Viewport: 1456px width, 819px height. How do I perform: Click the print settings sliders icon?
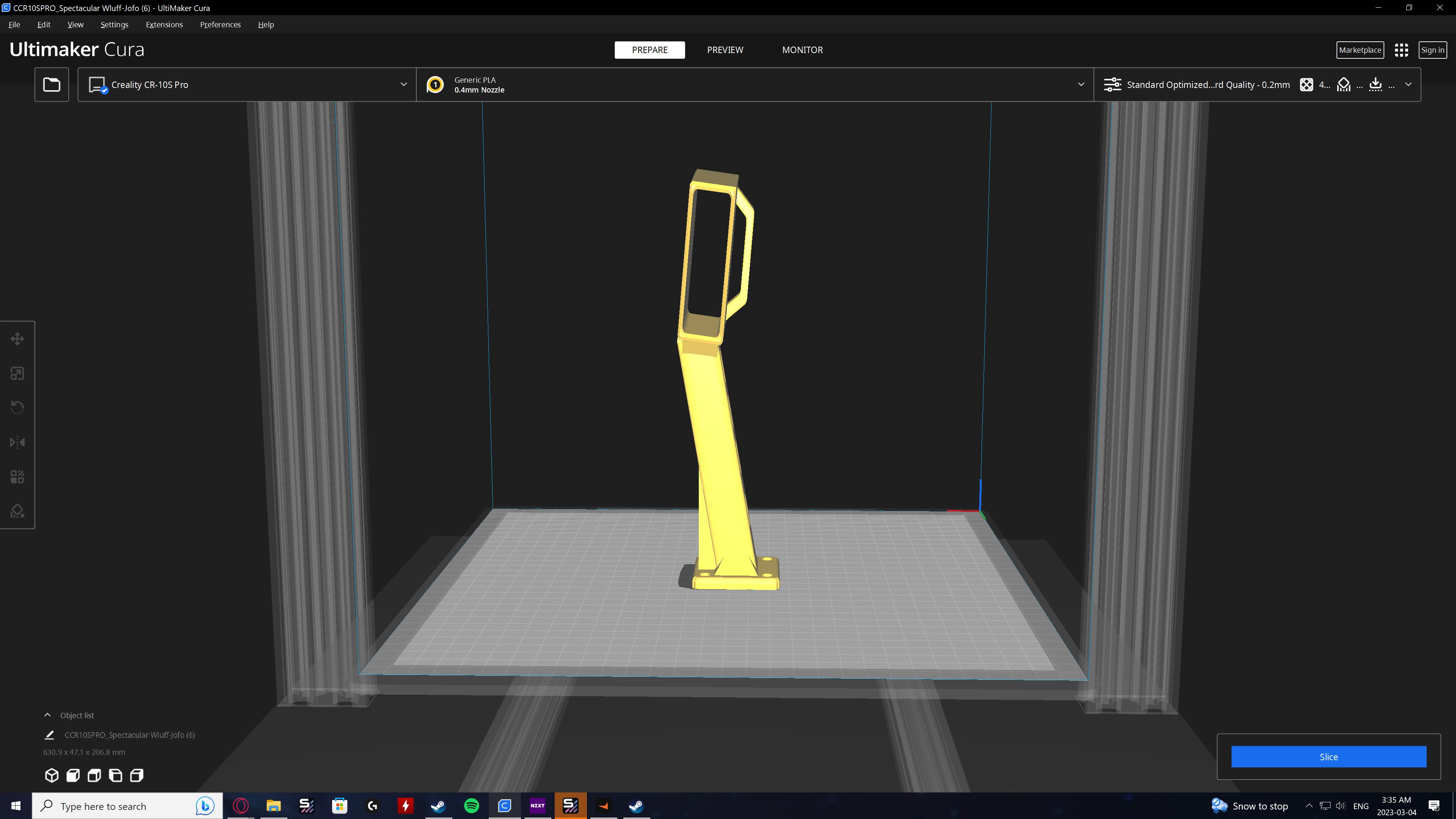tap(1112, 85)
